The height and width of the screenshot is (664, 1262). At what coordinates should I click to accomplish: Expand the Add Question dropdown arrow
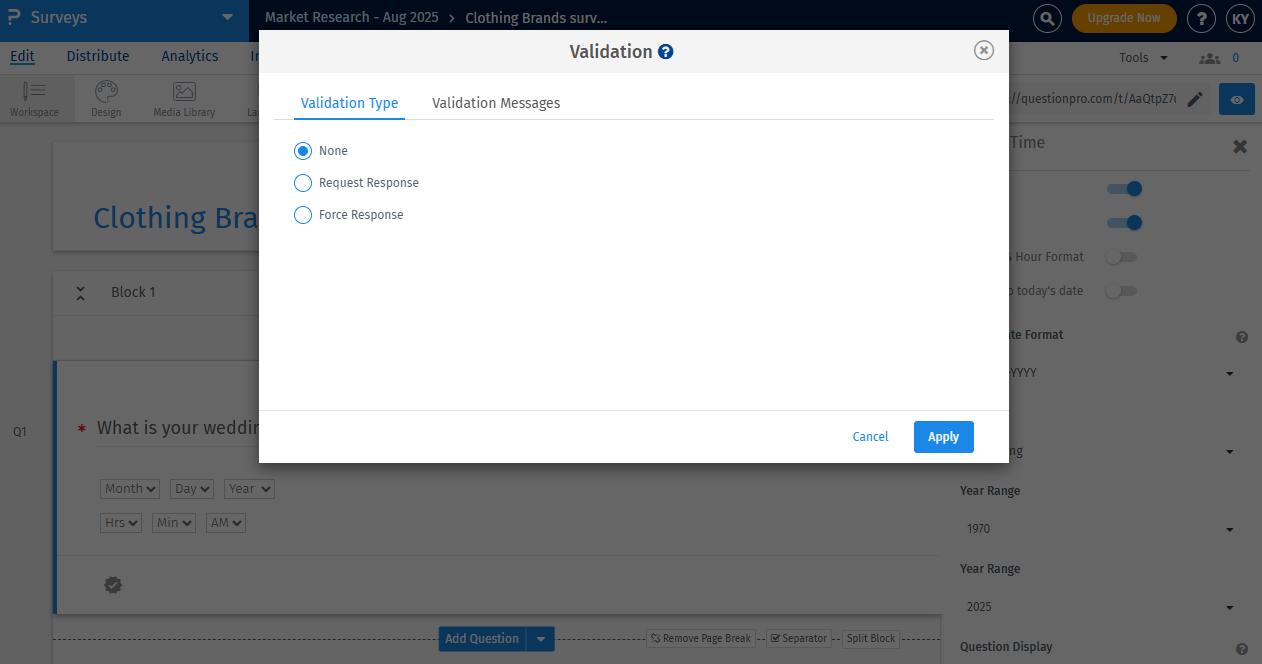(x=541, y=638)
